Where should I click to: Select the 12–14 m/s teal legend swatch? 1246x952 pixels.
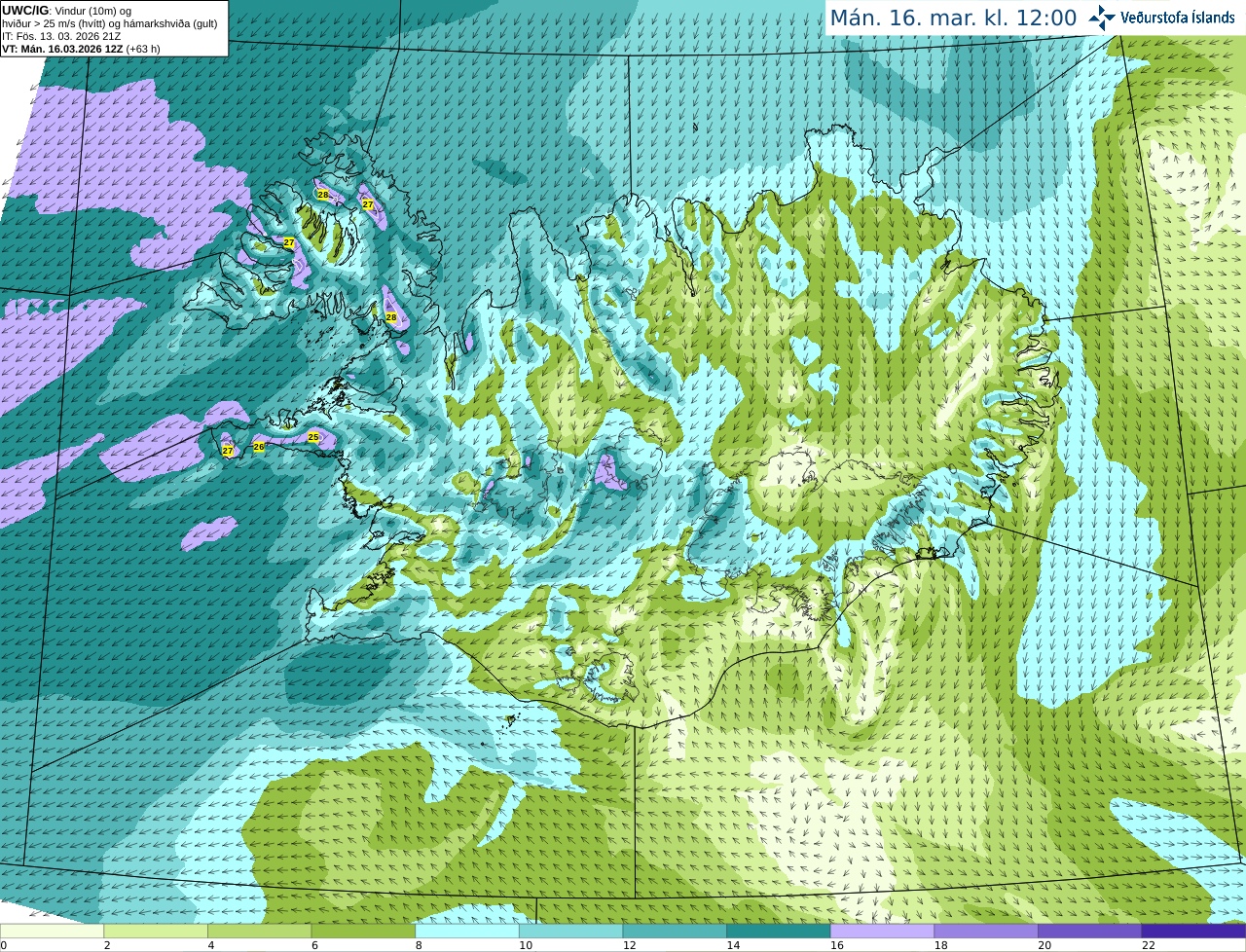click(675, 931)
